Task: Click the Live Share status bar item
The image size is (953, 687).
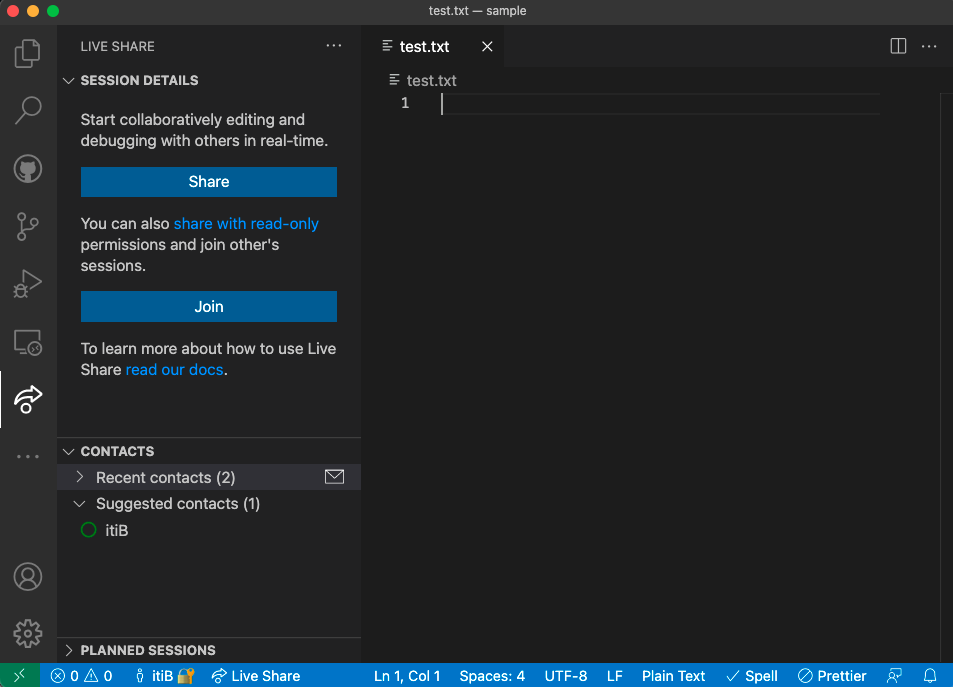Action: (256, 675)
